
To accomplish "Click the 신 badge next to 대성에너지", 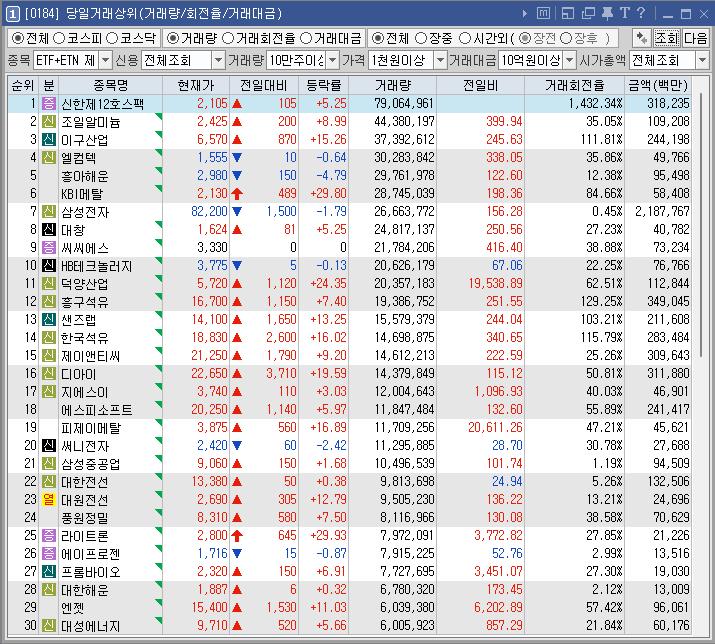I will (x=49, y=625).
